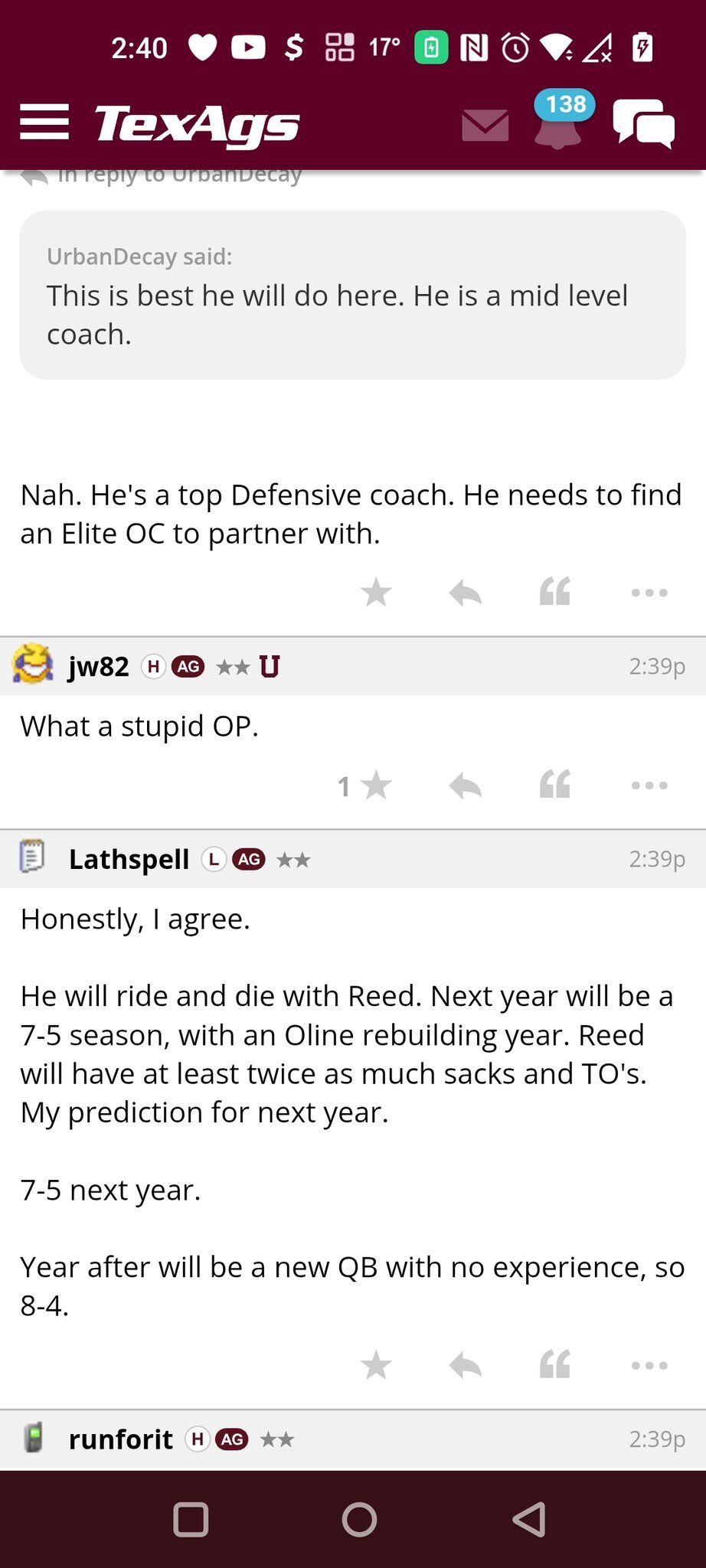Star Lathspell's post
The image size is (706, 1568).
376,1365
